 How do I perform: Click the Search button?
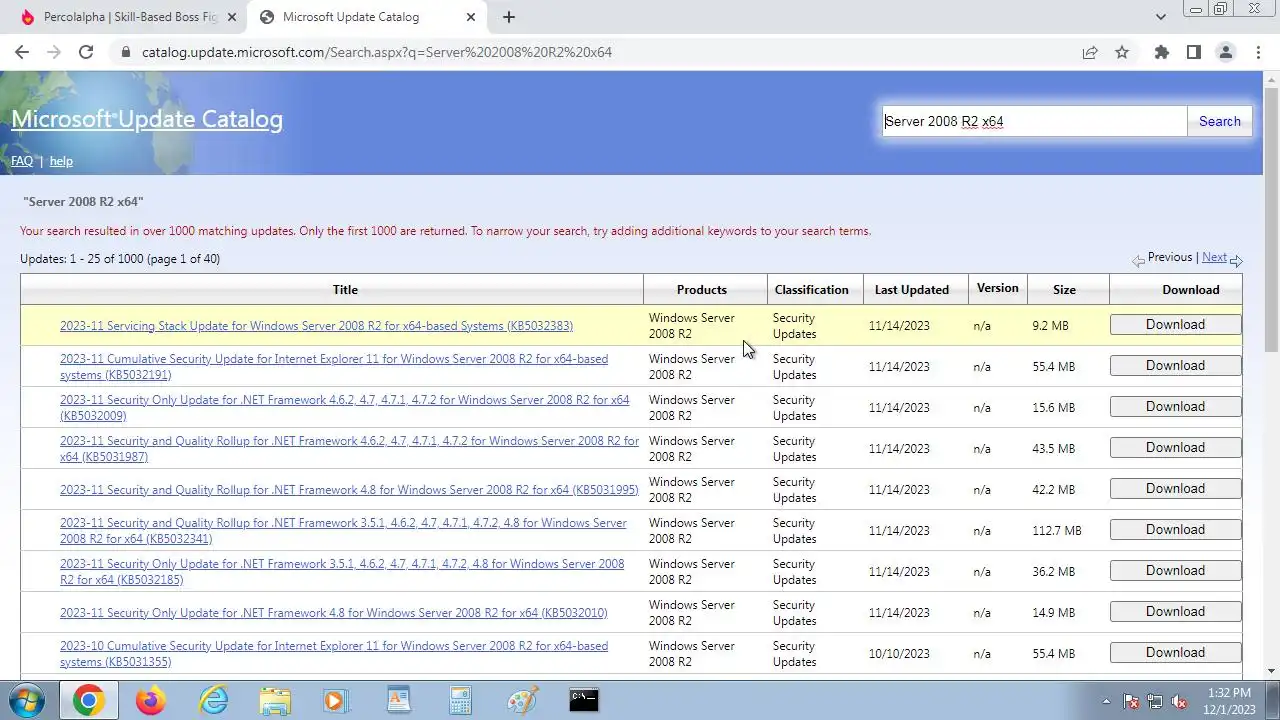coord(1219,121)
